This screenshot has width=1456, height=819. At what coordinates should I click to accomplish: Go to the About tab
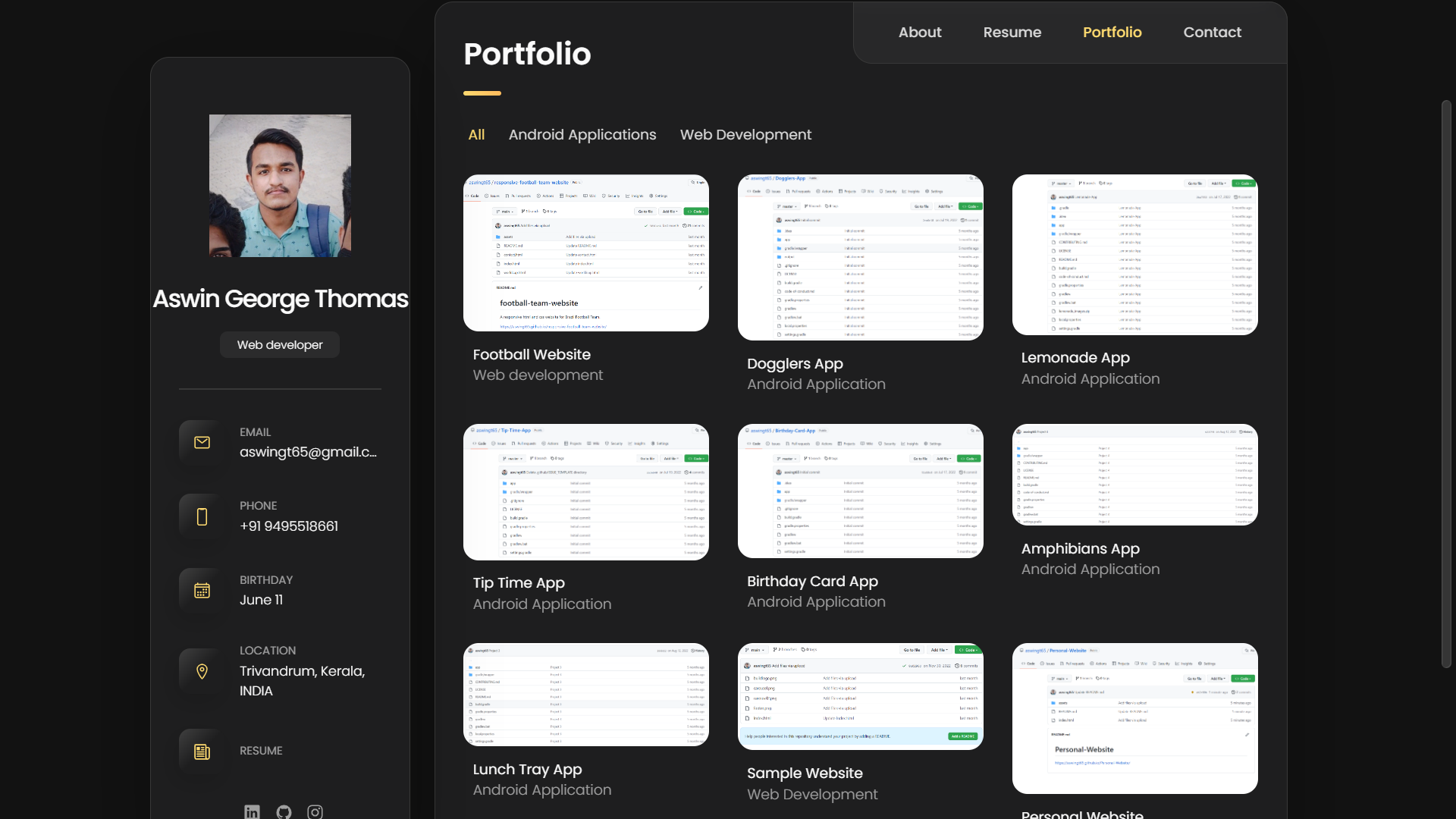coord(920,32)
